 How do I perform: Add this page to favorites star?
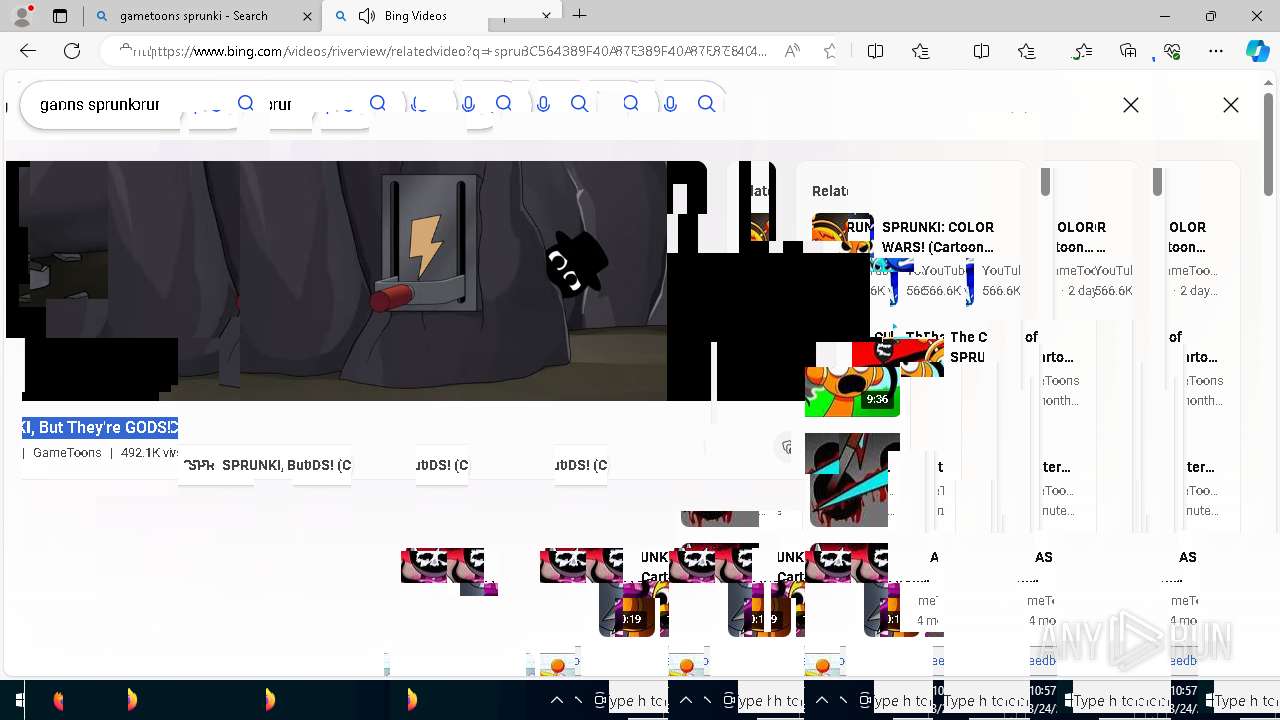[x=830, y=51]
